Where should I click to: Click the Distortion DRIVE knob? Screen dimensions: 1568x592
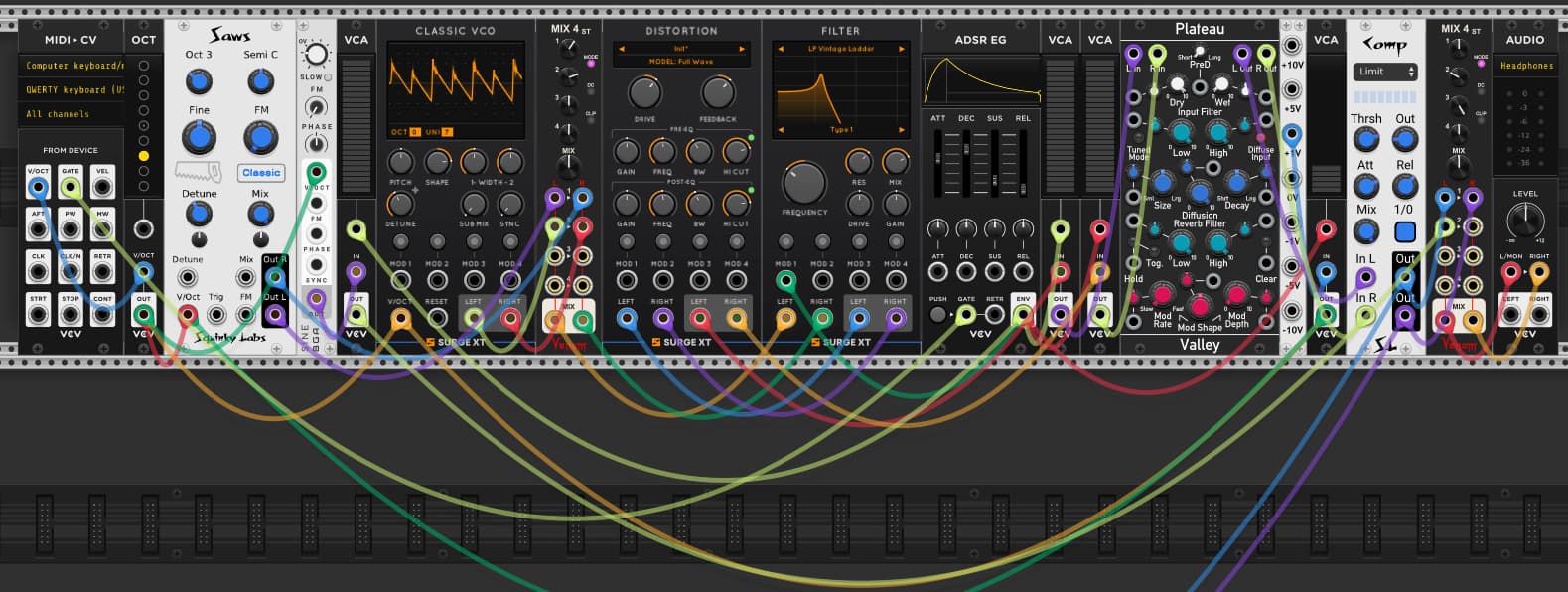click(x=644, y=93)
